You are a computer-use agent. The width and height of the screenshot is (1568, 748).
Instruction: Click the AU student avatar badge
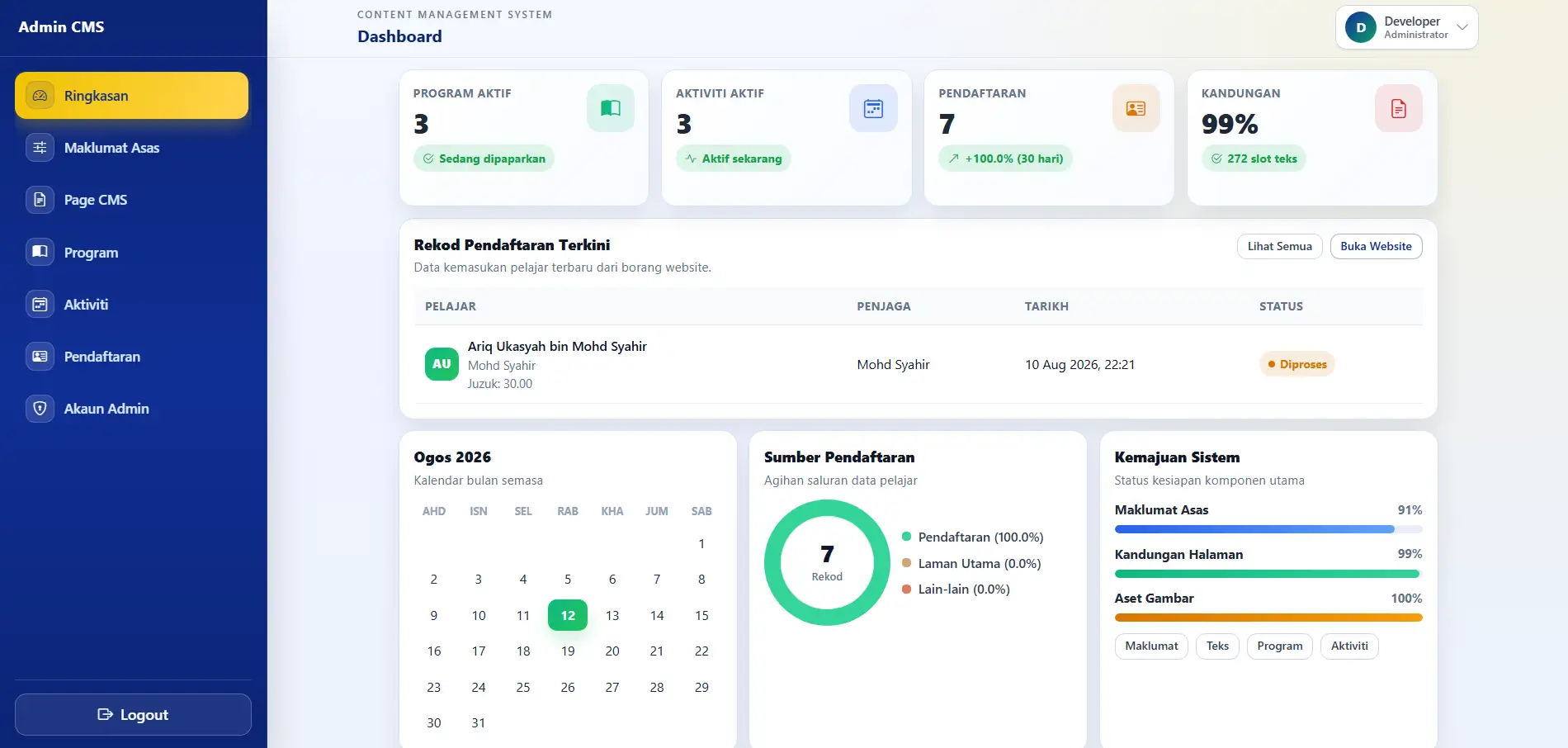[x=442, y=364]
